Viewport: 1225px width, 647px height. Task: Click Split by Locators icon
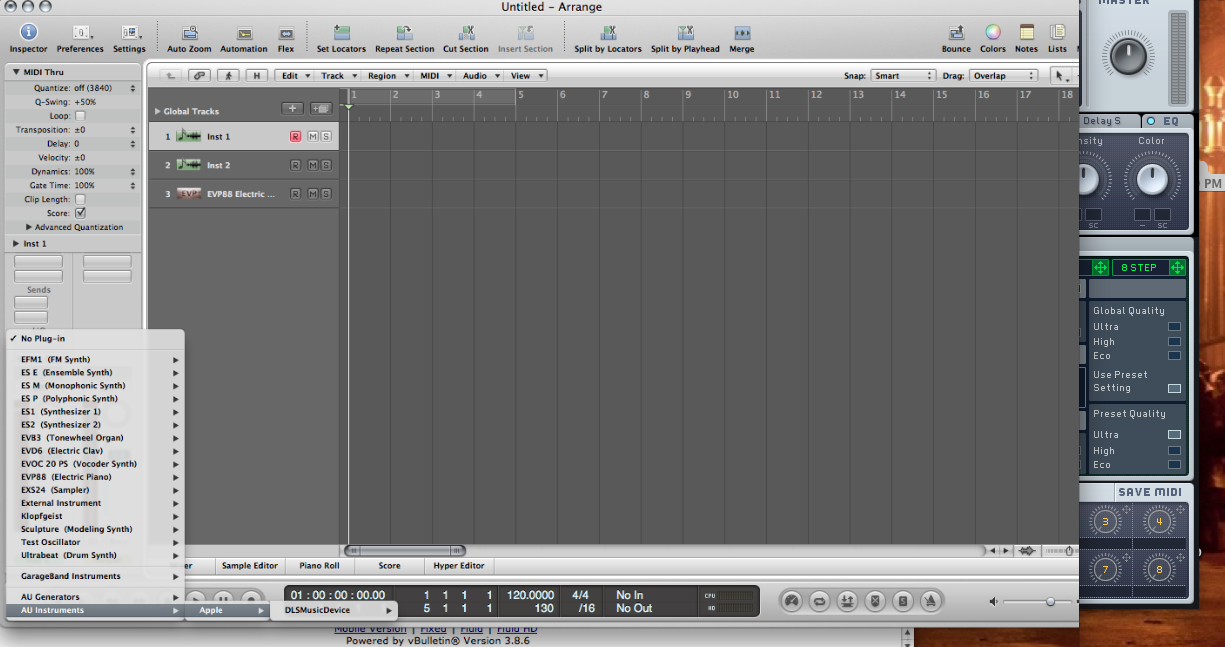tap(608, 33)
